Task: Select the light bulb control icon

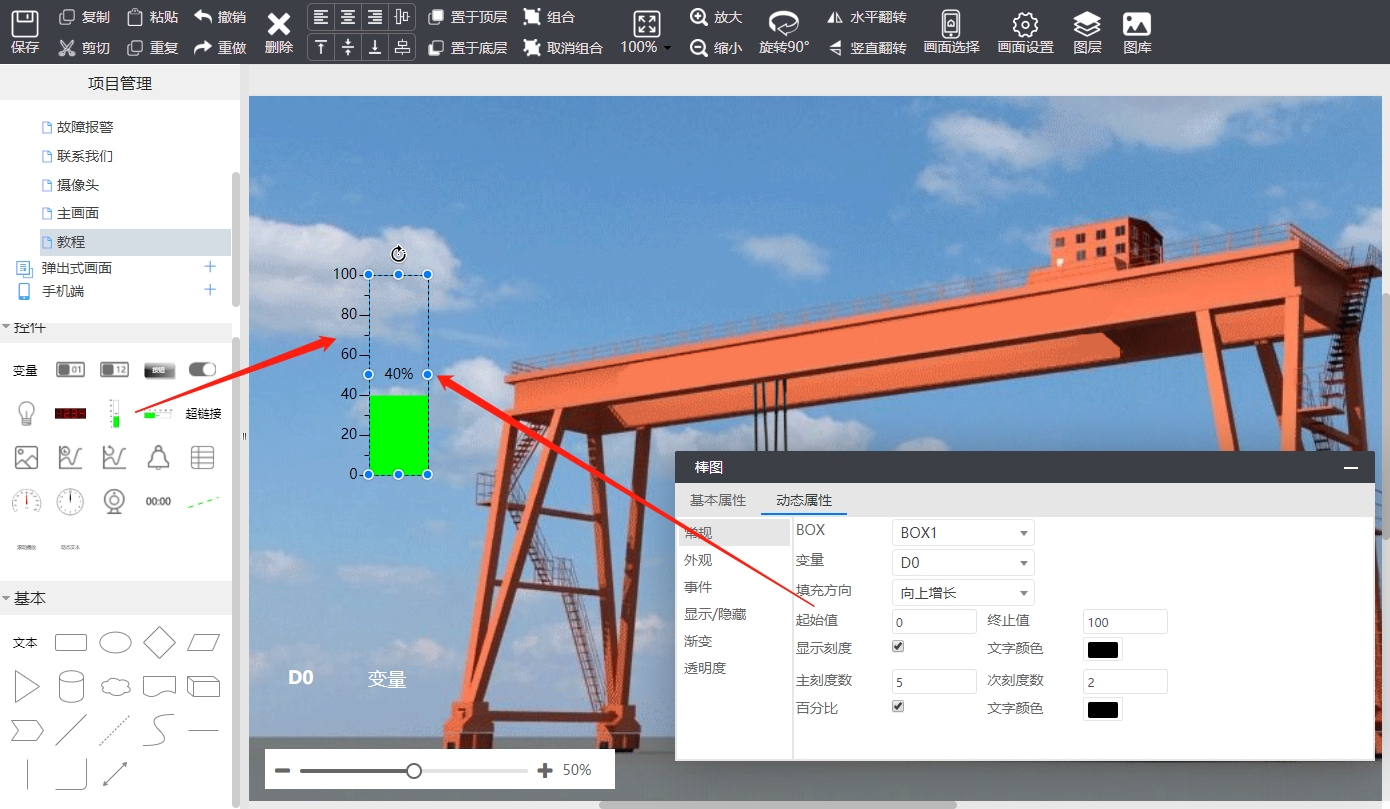Action: pos(26,413)
